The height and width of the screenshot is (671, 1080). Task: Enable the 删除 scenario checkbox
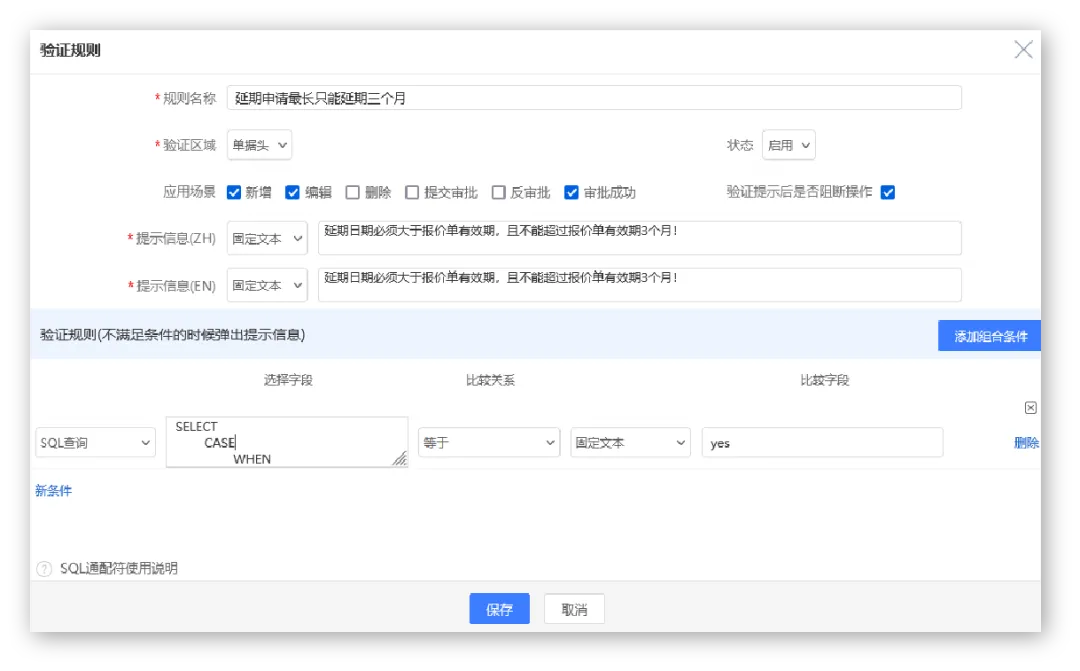(353, 193)
